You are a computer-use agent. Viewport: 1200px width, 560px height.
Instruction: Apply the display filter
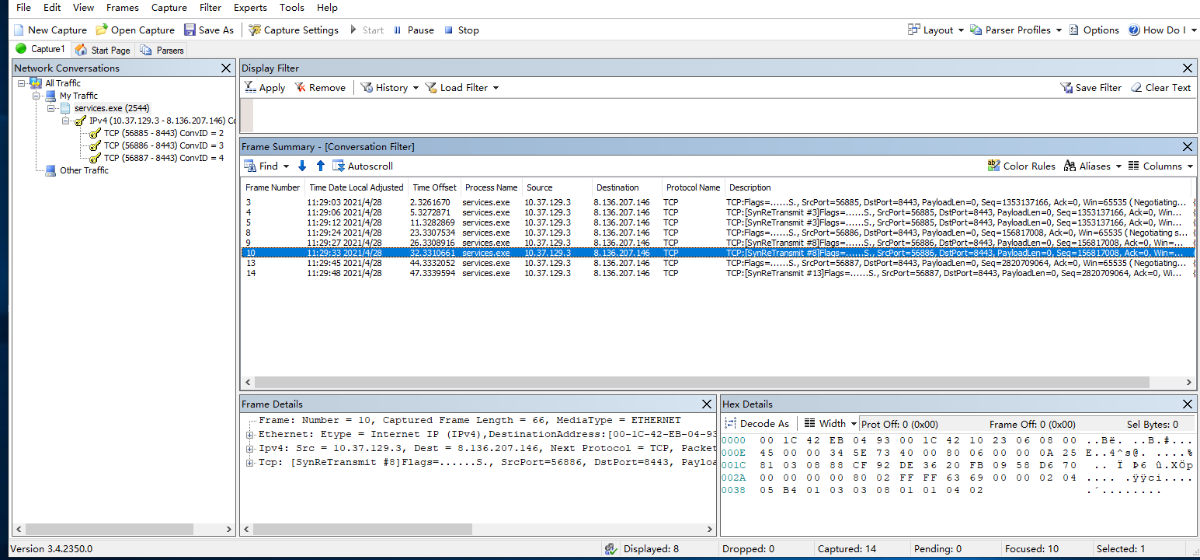coord(265,88)
